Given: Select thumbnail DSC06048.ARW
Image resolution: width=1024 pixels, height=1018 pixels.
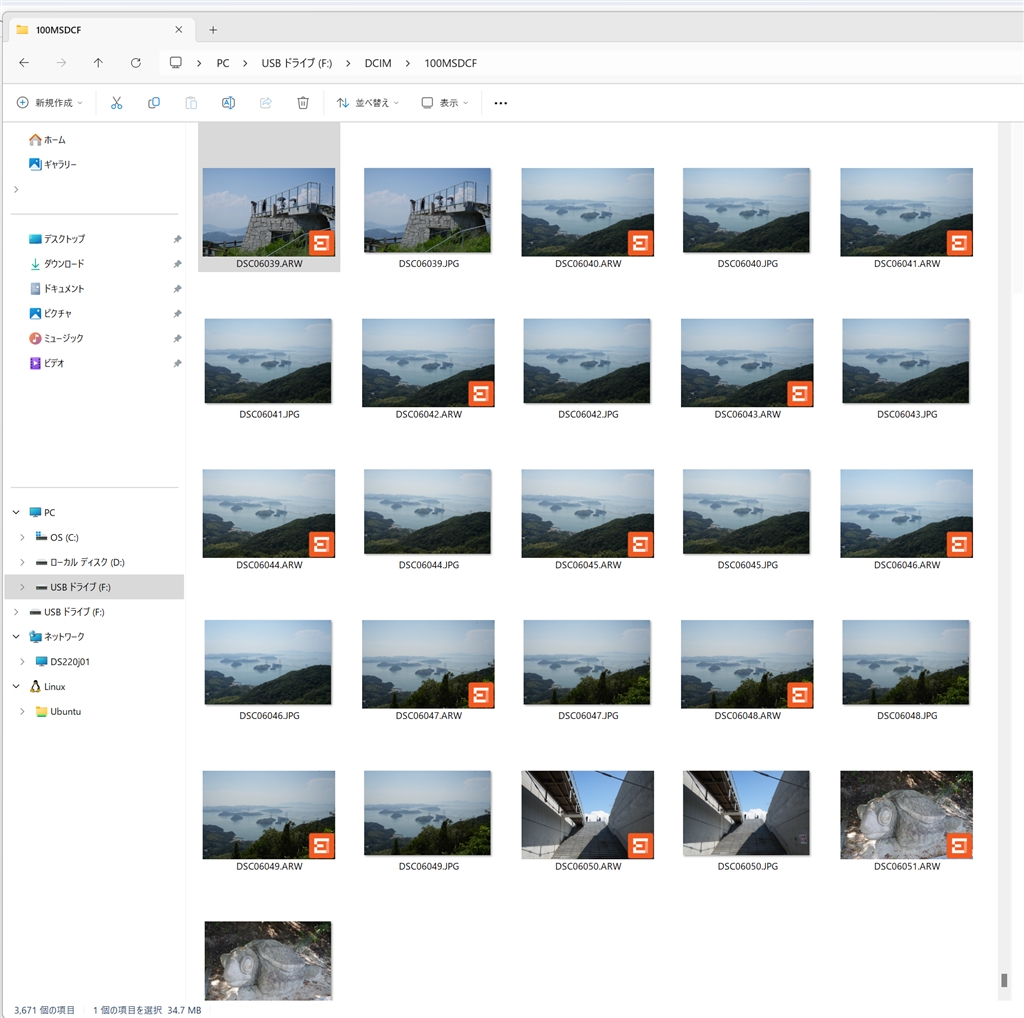Looking at the screenshot, I should click(x=747, y=664).
